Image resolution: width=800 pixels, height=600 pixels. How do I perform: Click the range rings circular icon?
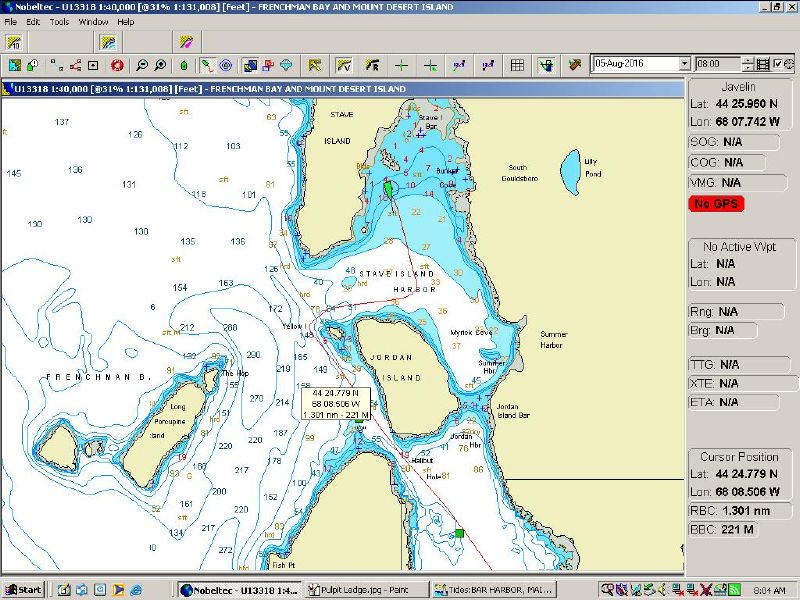226,65
